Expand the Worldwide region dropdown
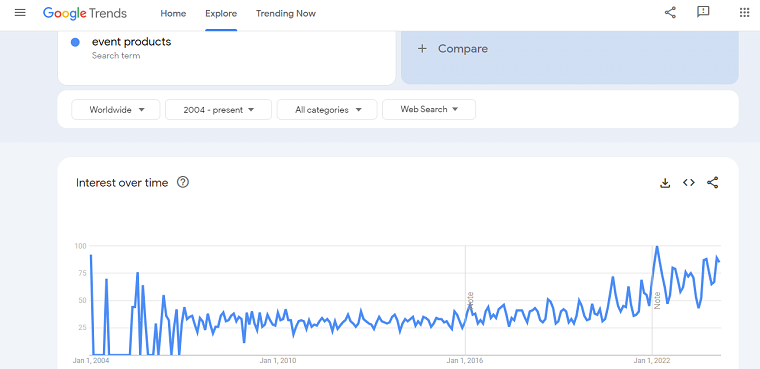 tap(116, 110)
